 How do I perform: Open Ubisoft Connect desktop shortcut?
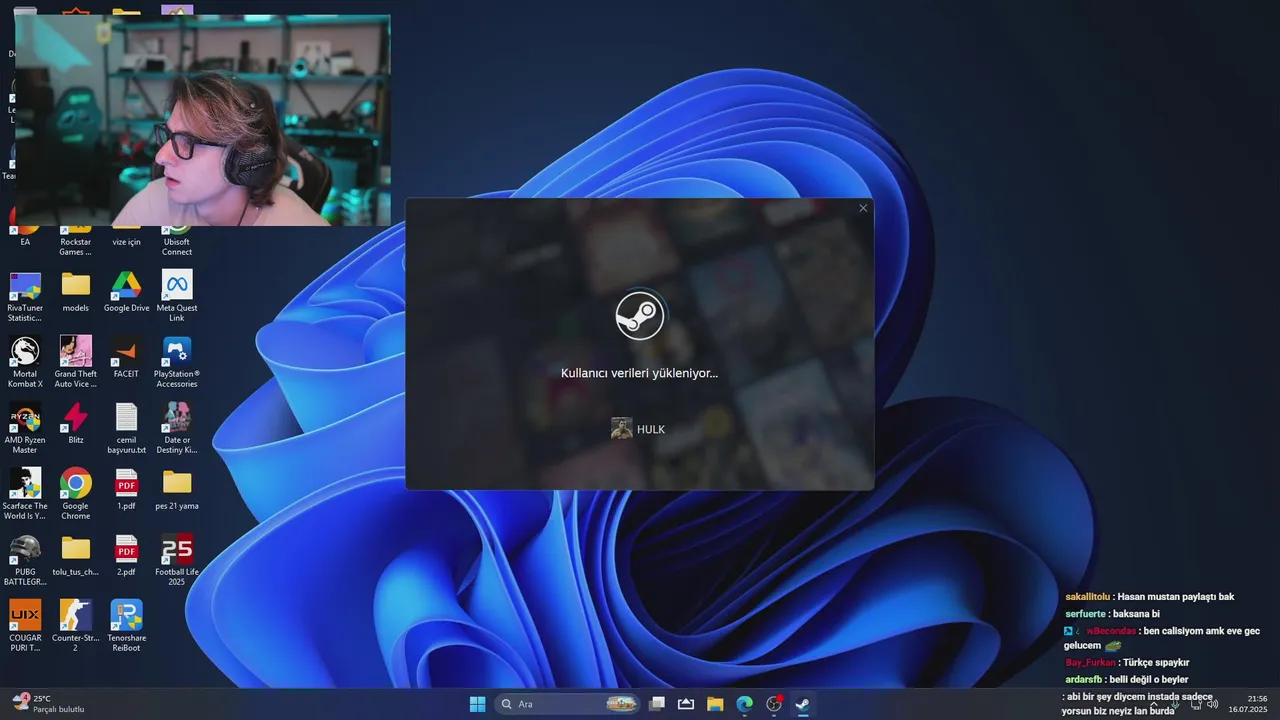[x=177, y=241]
